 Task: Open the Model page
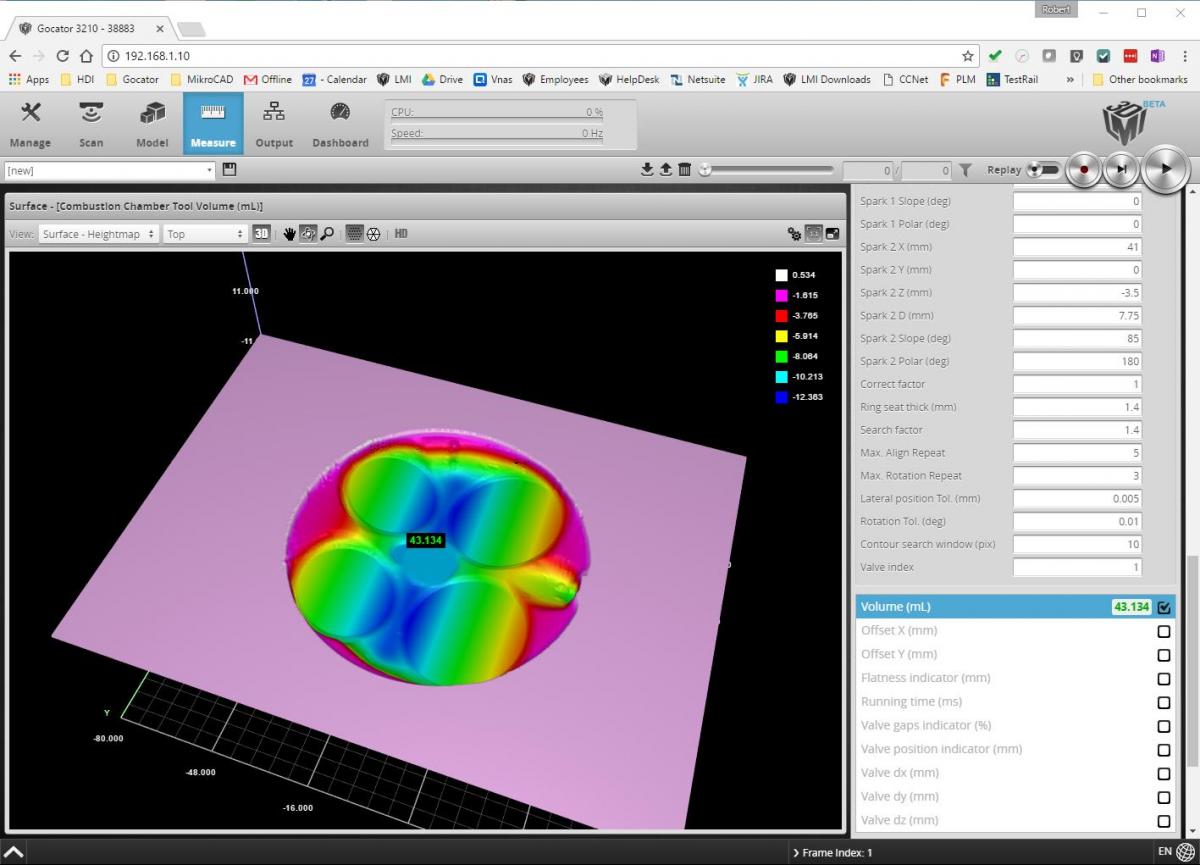click(152, 124)
